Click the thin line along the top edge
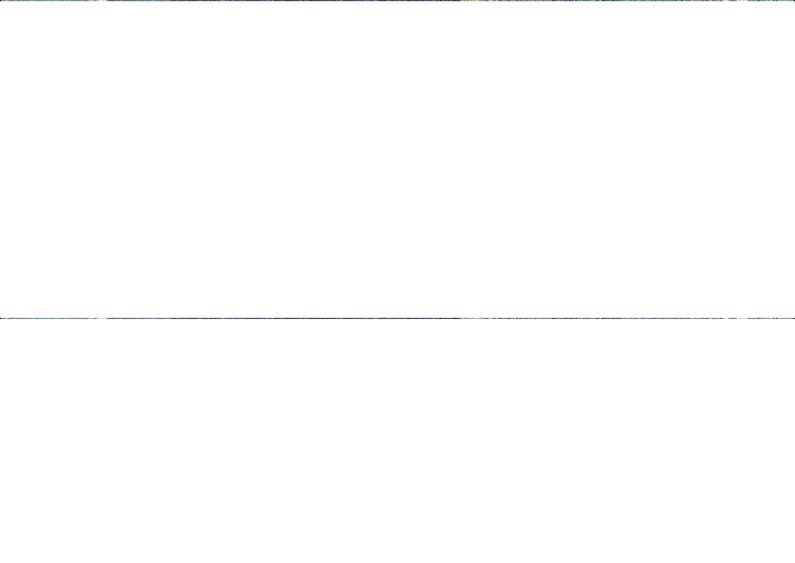 pos(397,1)
